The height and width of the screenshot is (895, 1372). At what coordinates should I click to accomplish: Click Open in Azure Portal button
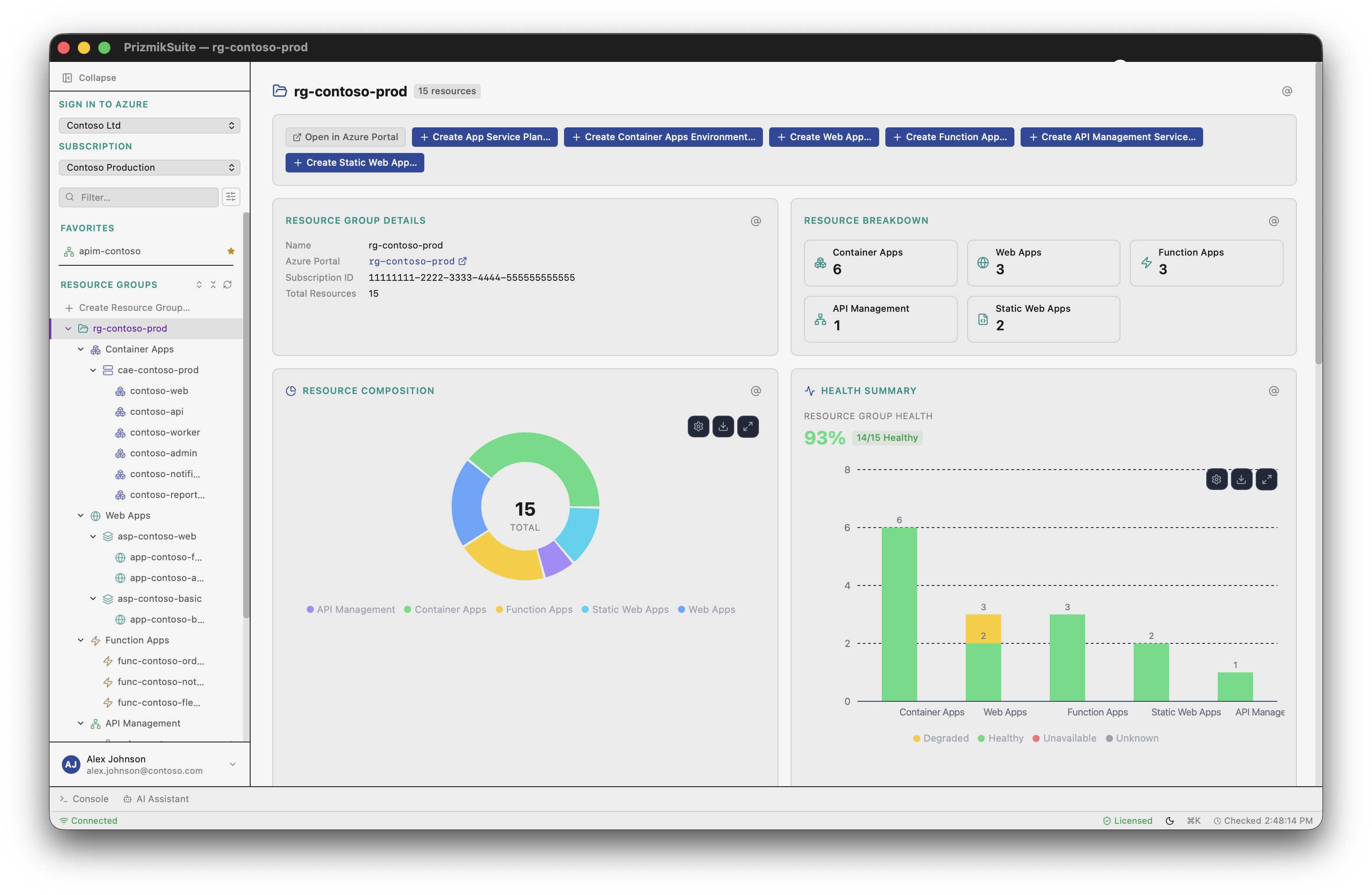pyautogui.click(x=345, y=137)
